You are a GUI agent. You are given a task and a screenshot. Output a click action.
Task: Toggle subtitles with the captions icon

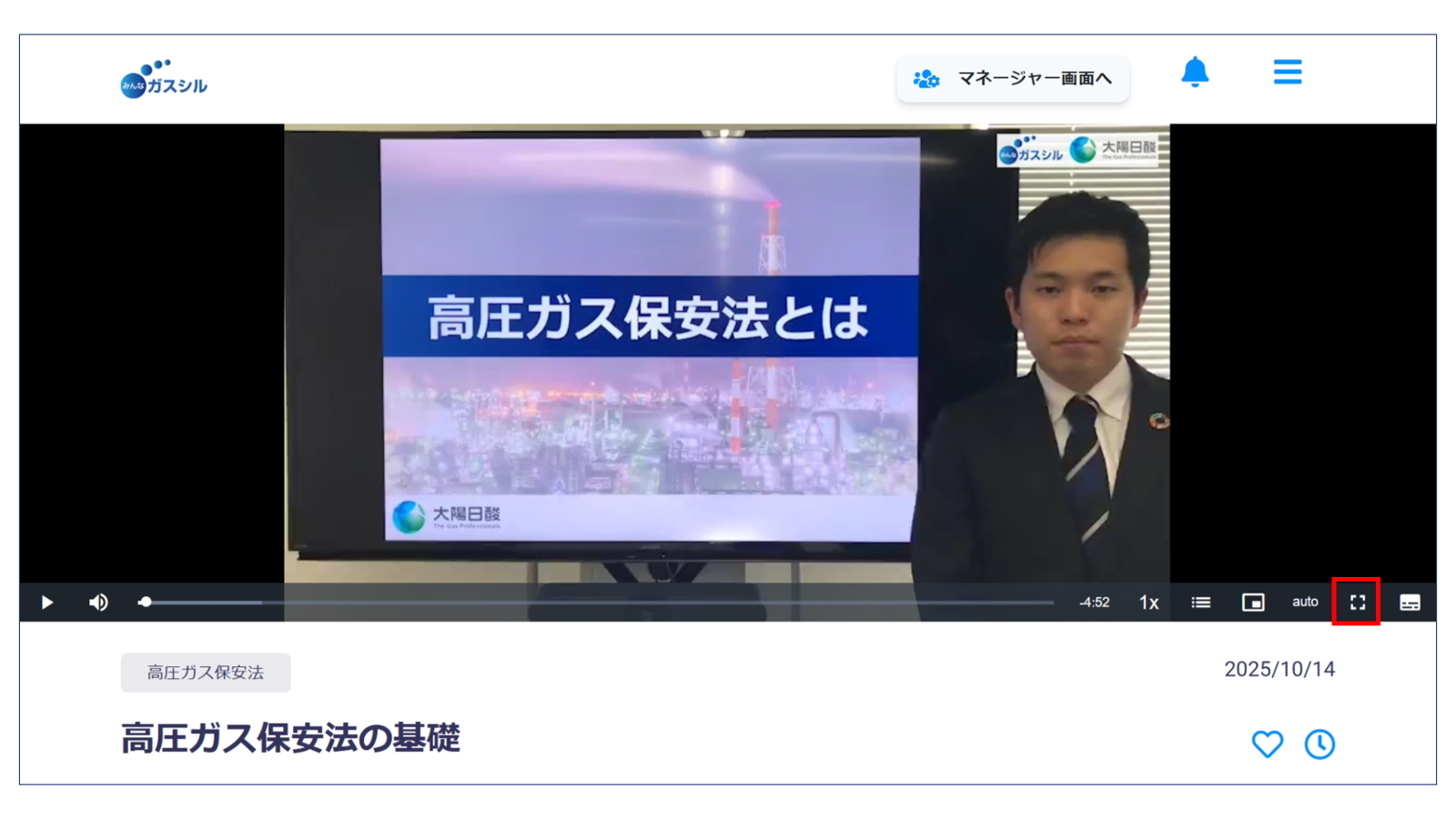1410,602
